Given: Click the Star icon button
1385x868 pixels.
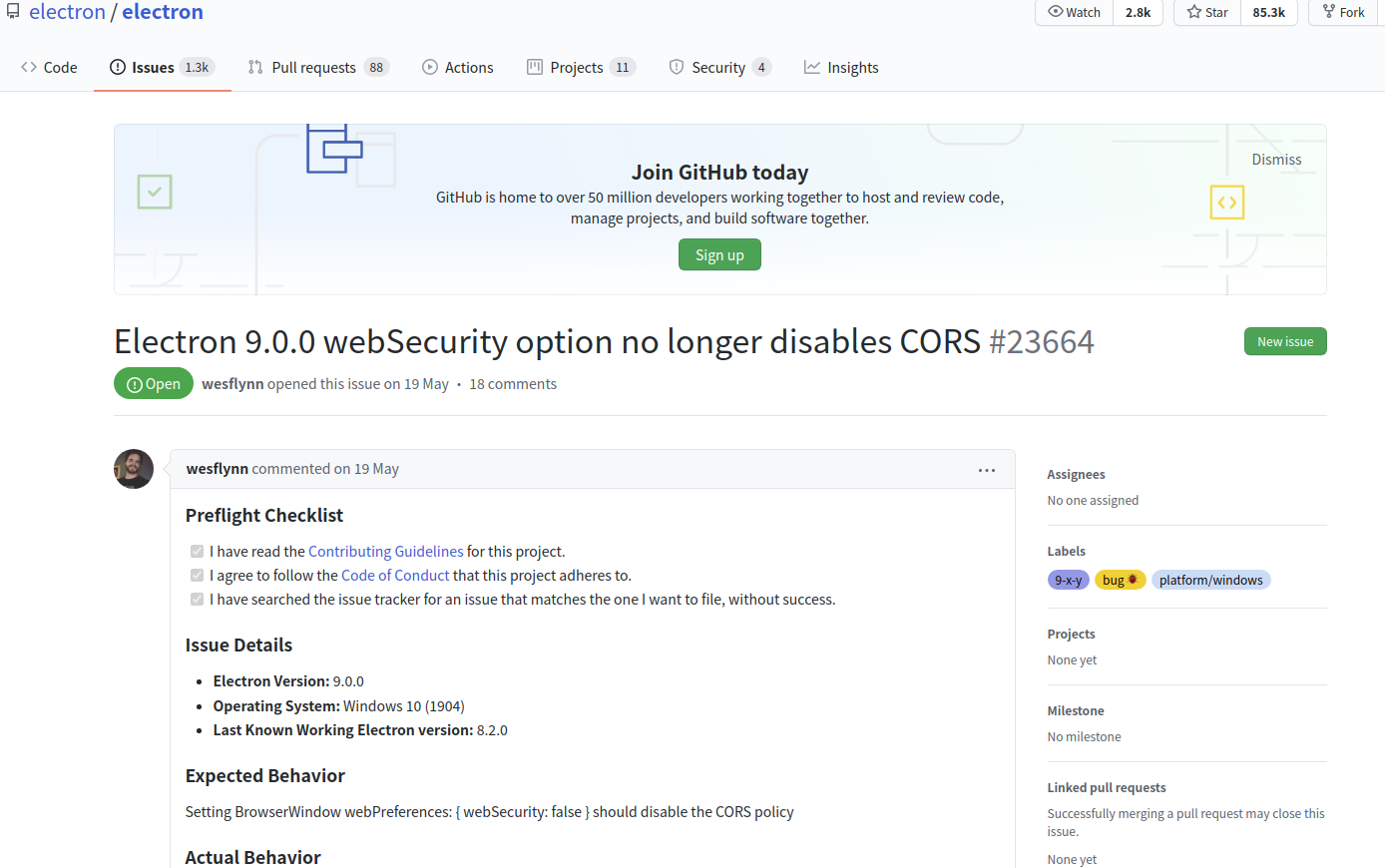Looking at the screenshot, I should click(x=1194, y=12).
